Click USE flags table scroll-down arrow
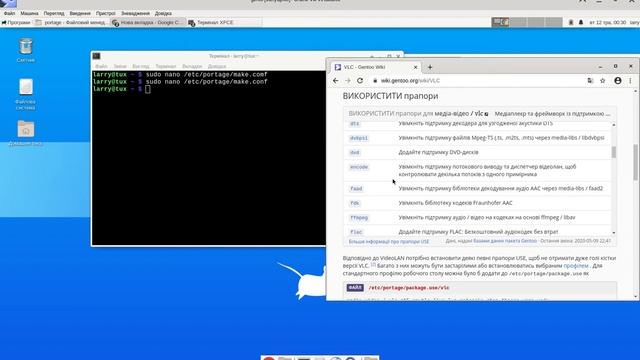 click(x=613, y=233)
